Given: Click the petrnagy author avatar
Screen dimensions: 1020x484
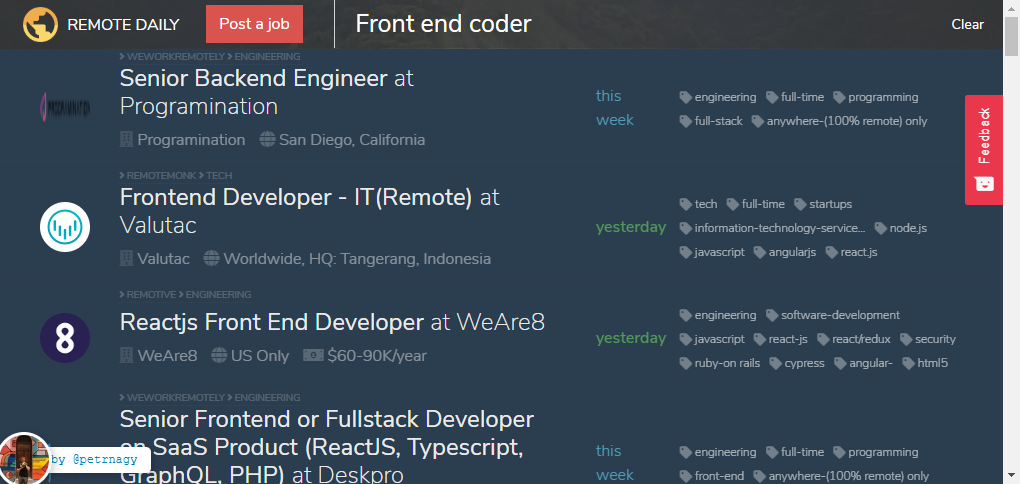Looking at the screenshot, I should pyautogui.click(x=24, y=459).
